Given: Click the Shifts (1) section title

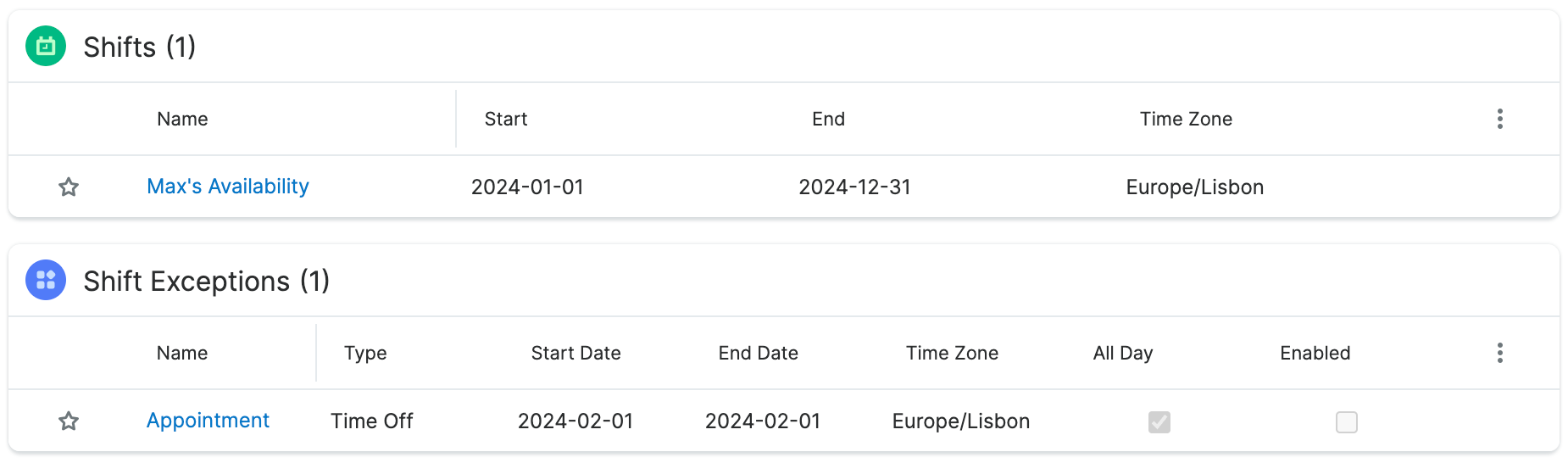Looking at the screenshot, I should 140,47.
